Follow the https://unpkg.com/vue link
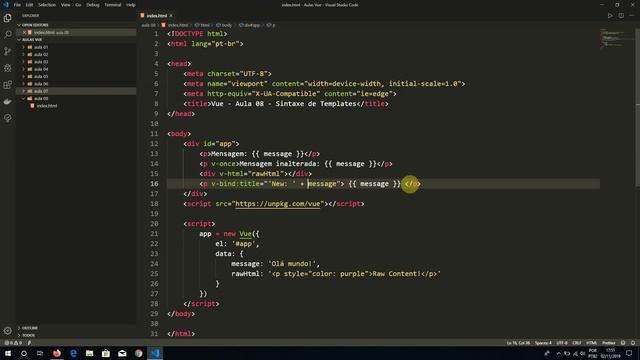The width and height of the screenshot is (640, 360). pyautogui.click(x=278, y=204)
